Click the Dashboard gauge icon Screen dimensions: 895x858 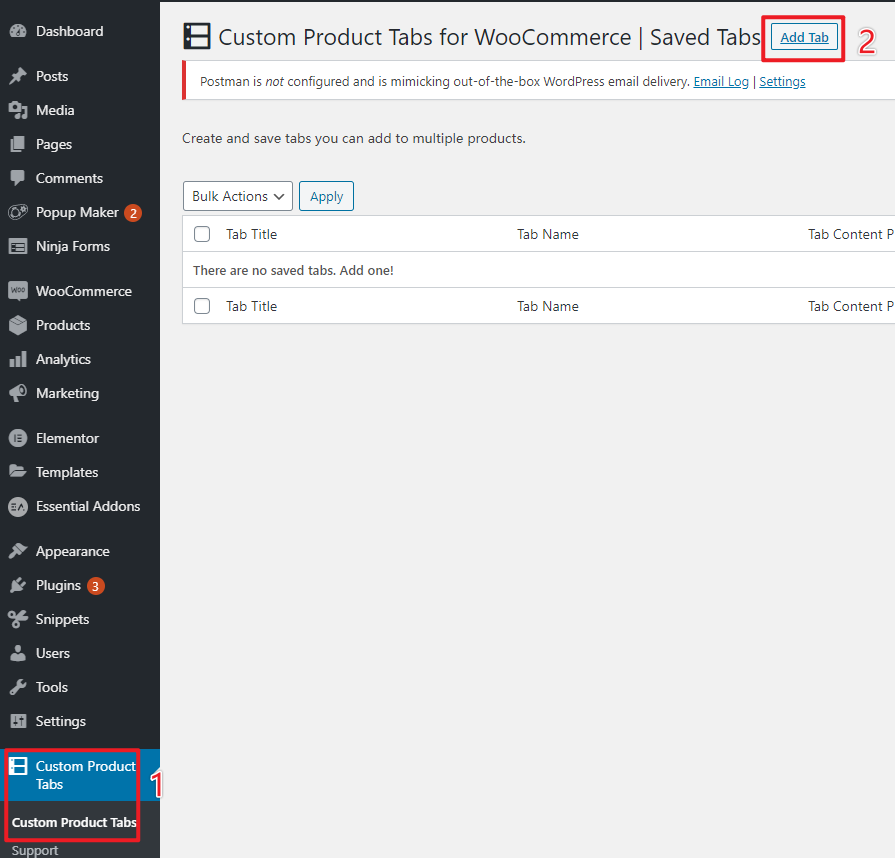click(x=18, y=31)
